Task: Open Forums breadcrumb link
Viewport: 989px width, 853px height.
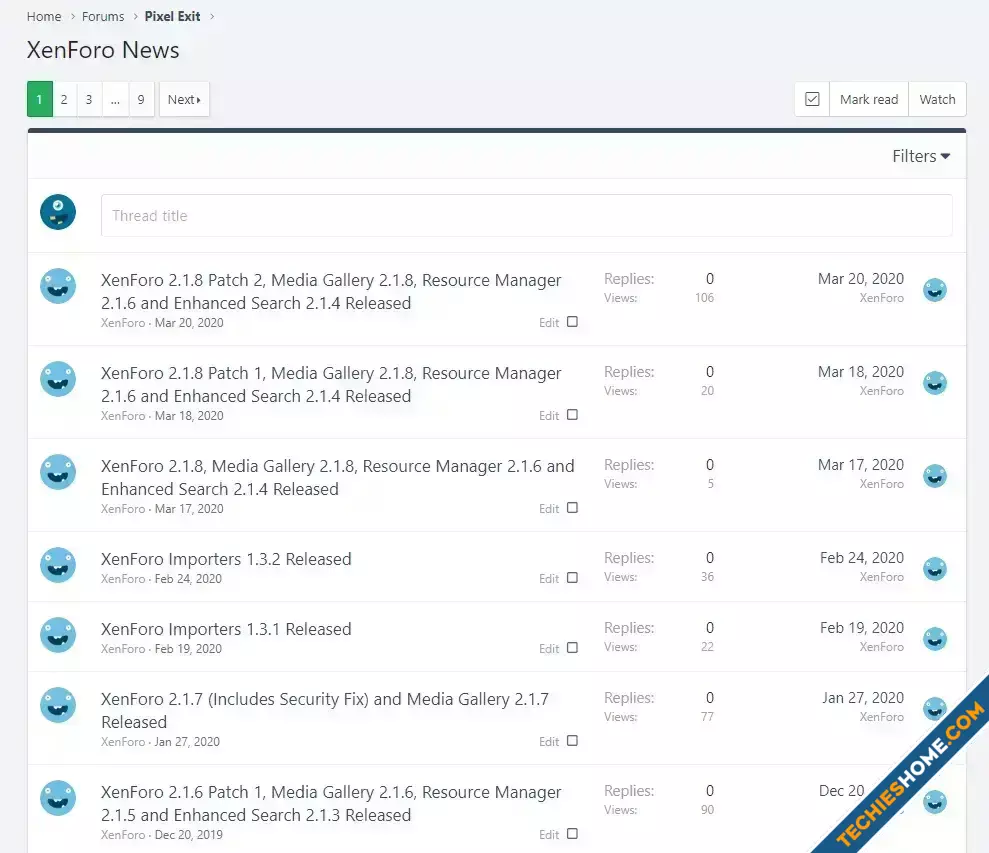Action: 103,16
